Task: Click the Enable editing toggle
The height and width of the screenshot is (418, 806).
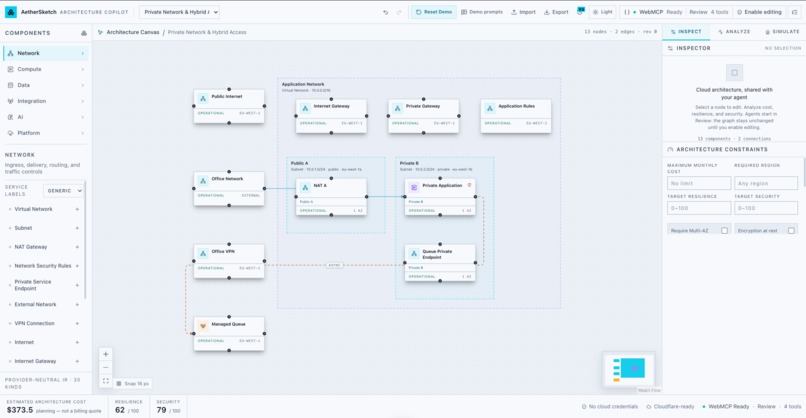Action: (x=759, y=12)
